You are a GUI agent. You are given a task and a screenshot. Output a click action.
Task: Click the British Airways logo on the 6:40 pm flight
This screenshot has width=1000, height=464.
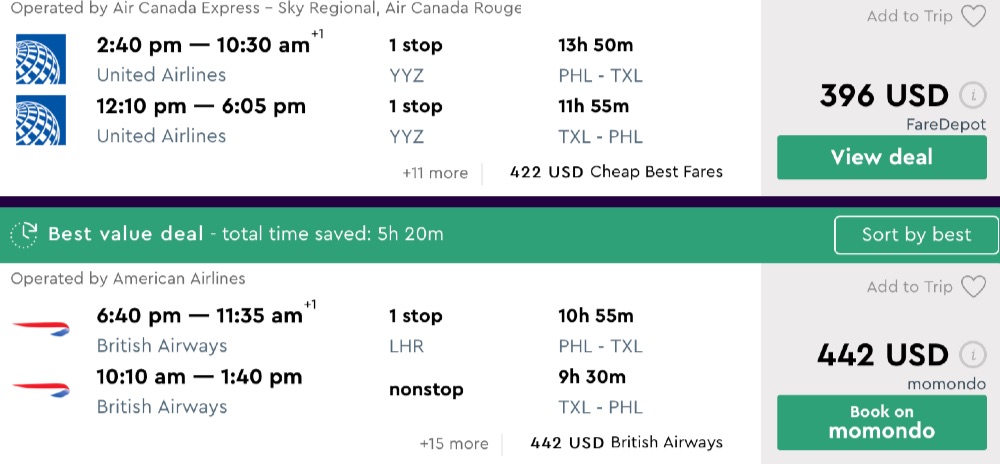[41, 329]
